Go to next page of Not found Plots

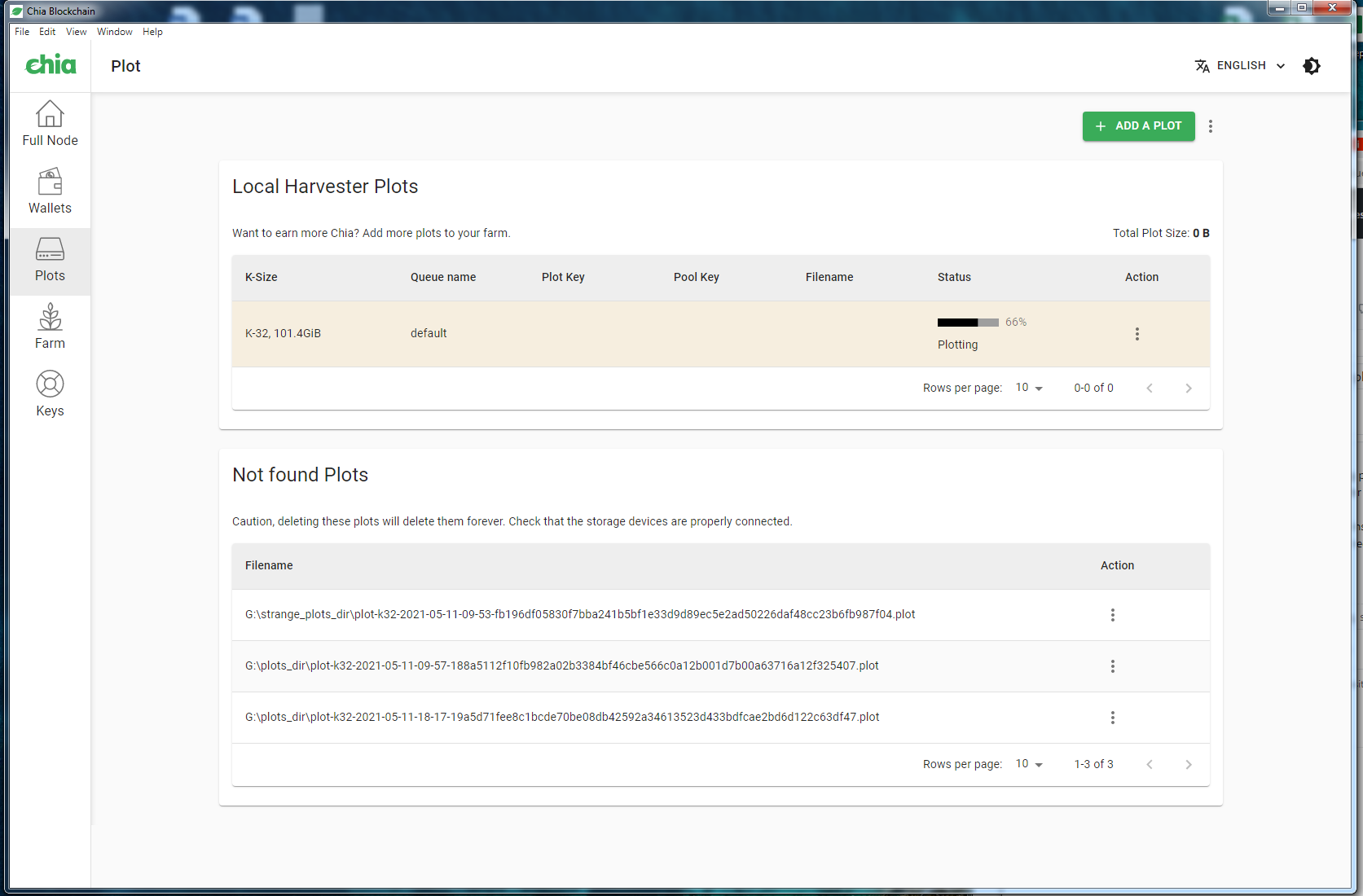click(x=1189, y=764)
